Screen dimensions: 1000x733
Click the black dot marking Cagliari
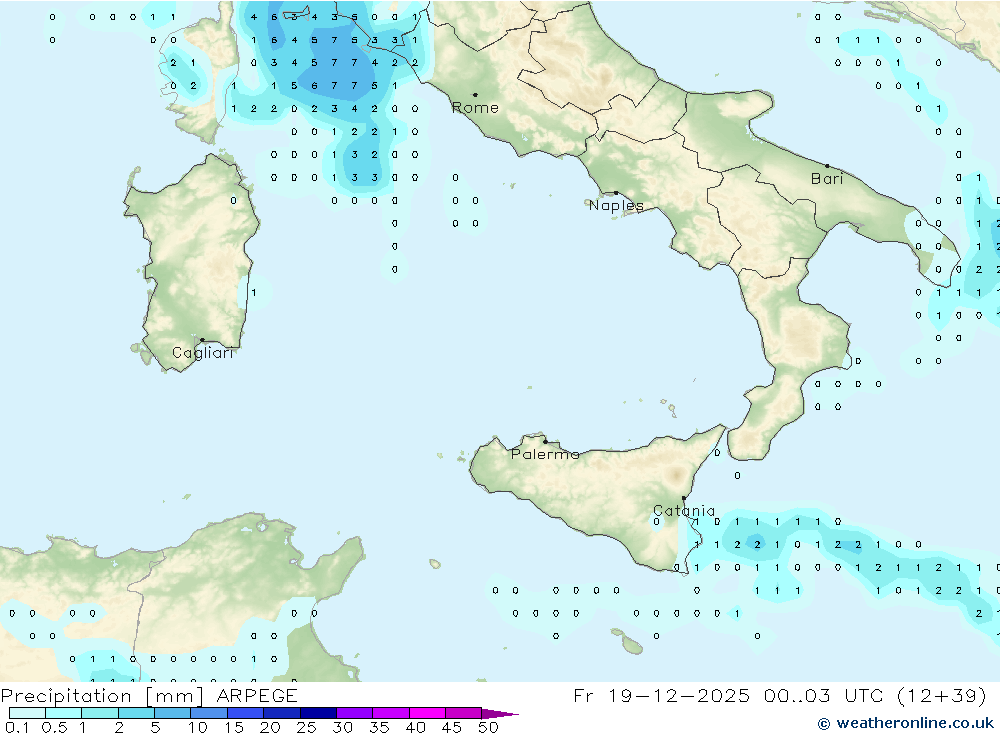click(x=202, y=340)
